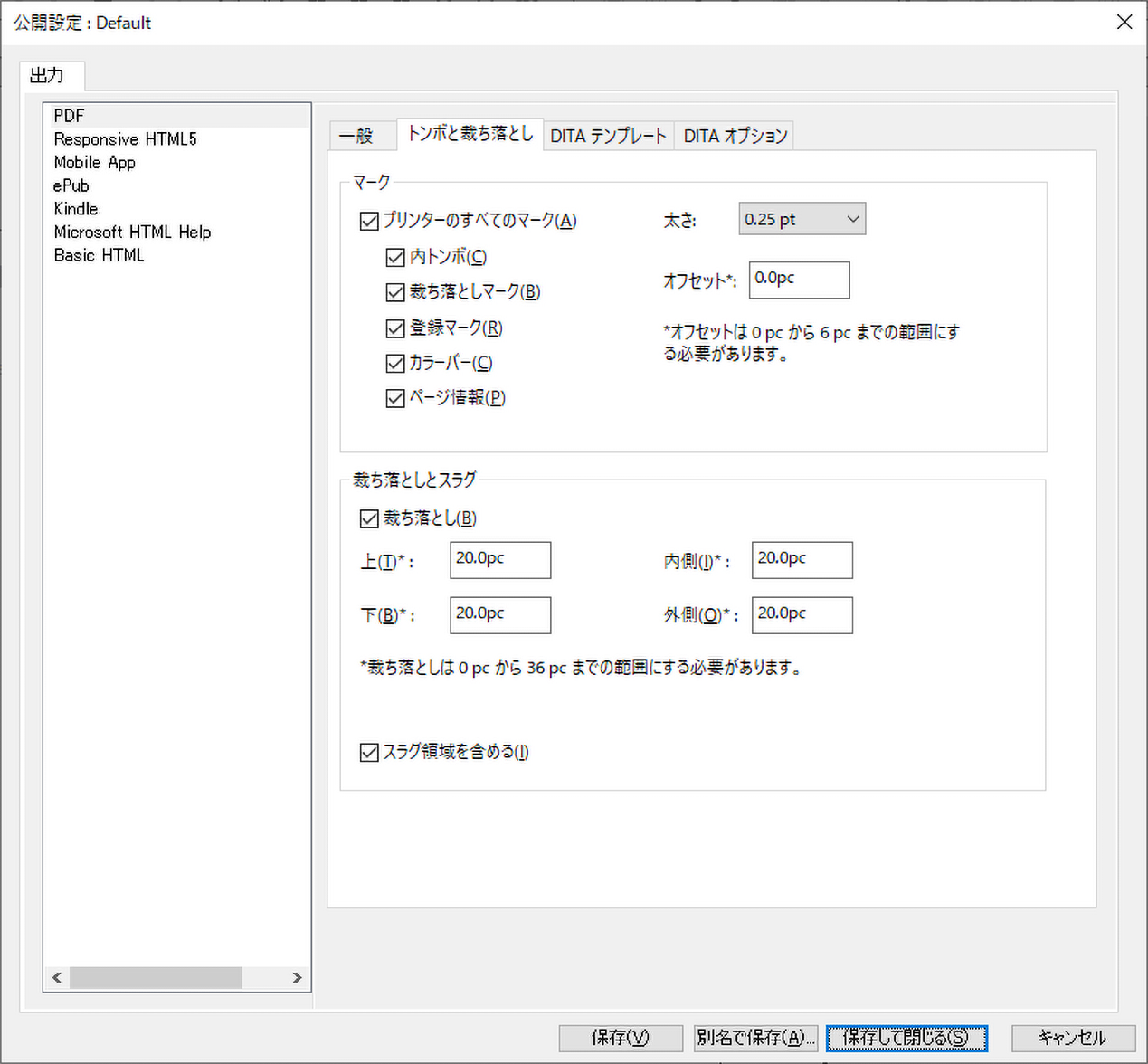Disable 登録マーク checkbox

point(395,328)
